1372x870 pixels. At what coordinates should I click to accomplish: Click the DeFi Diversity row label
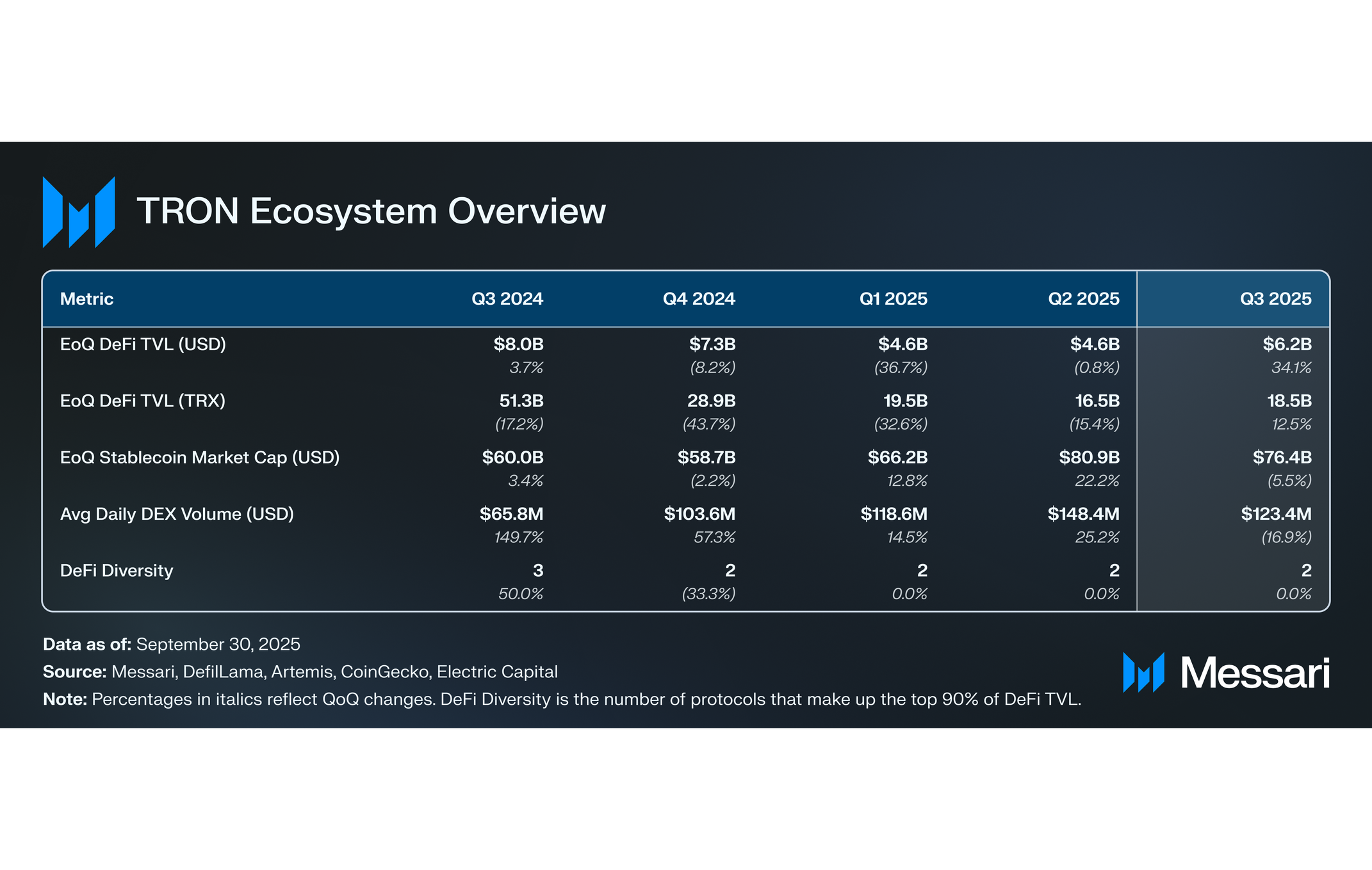(x=117, y=570)
